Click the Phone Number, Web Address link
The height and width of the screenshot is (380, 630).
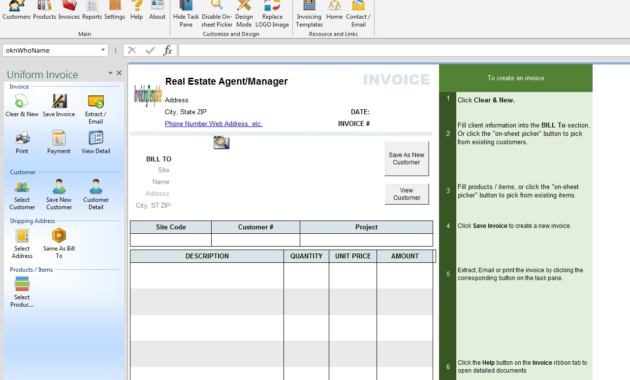tap(213, 124)
